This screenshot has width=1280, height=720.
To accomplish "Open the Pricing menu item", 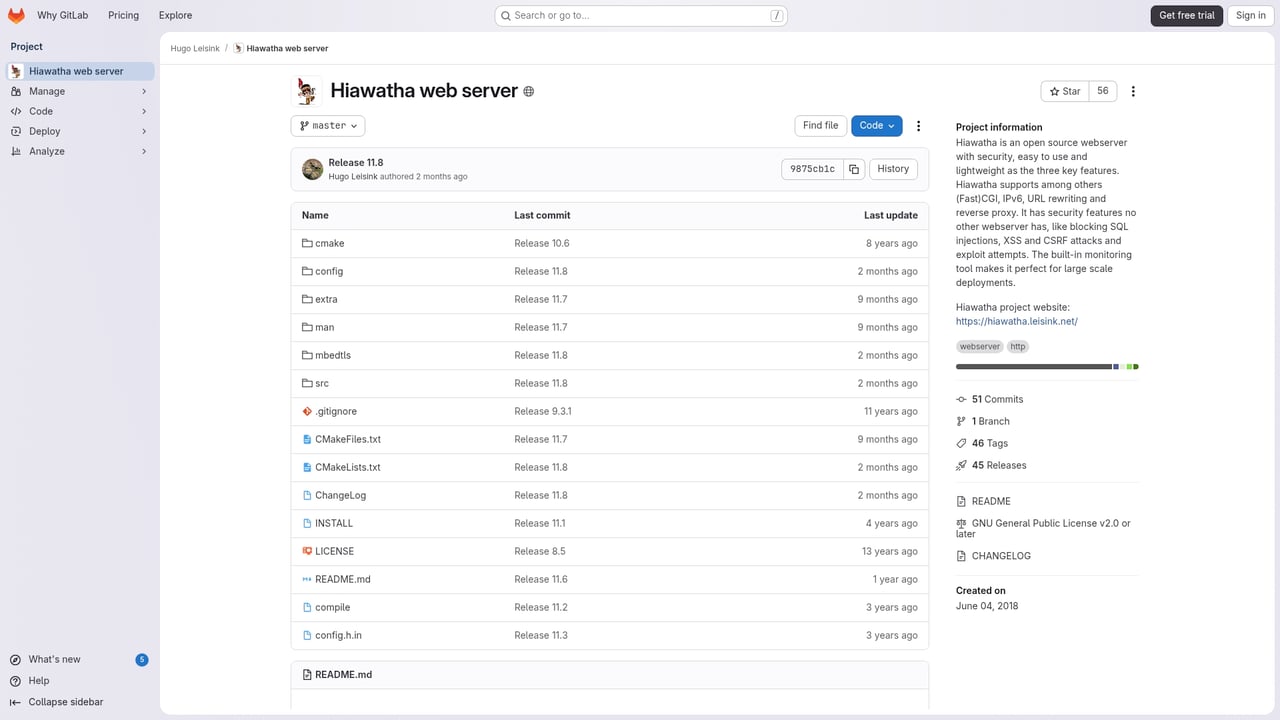I will pos(123,15).
